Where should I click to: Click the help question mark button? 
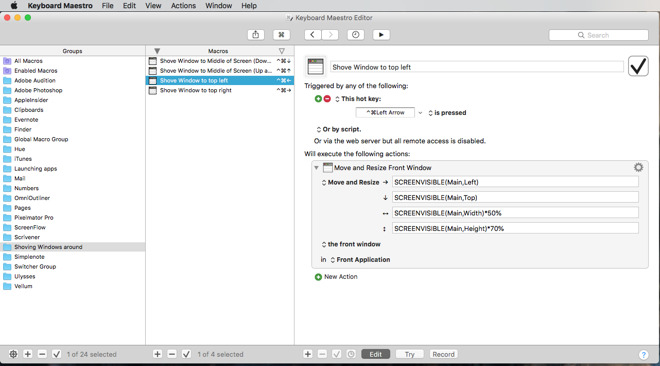click(643, 355)
